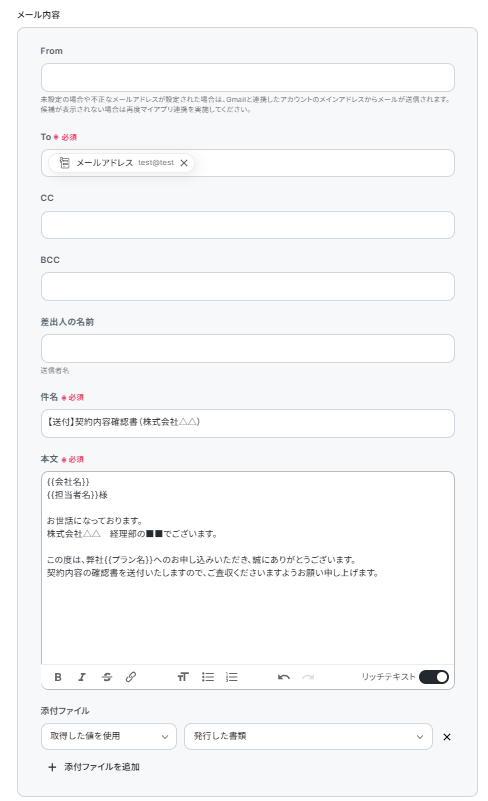Delete the attachment row with the X
488x801 pixels.
[447, 737]
